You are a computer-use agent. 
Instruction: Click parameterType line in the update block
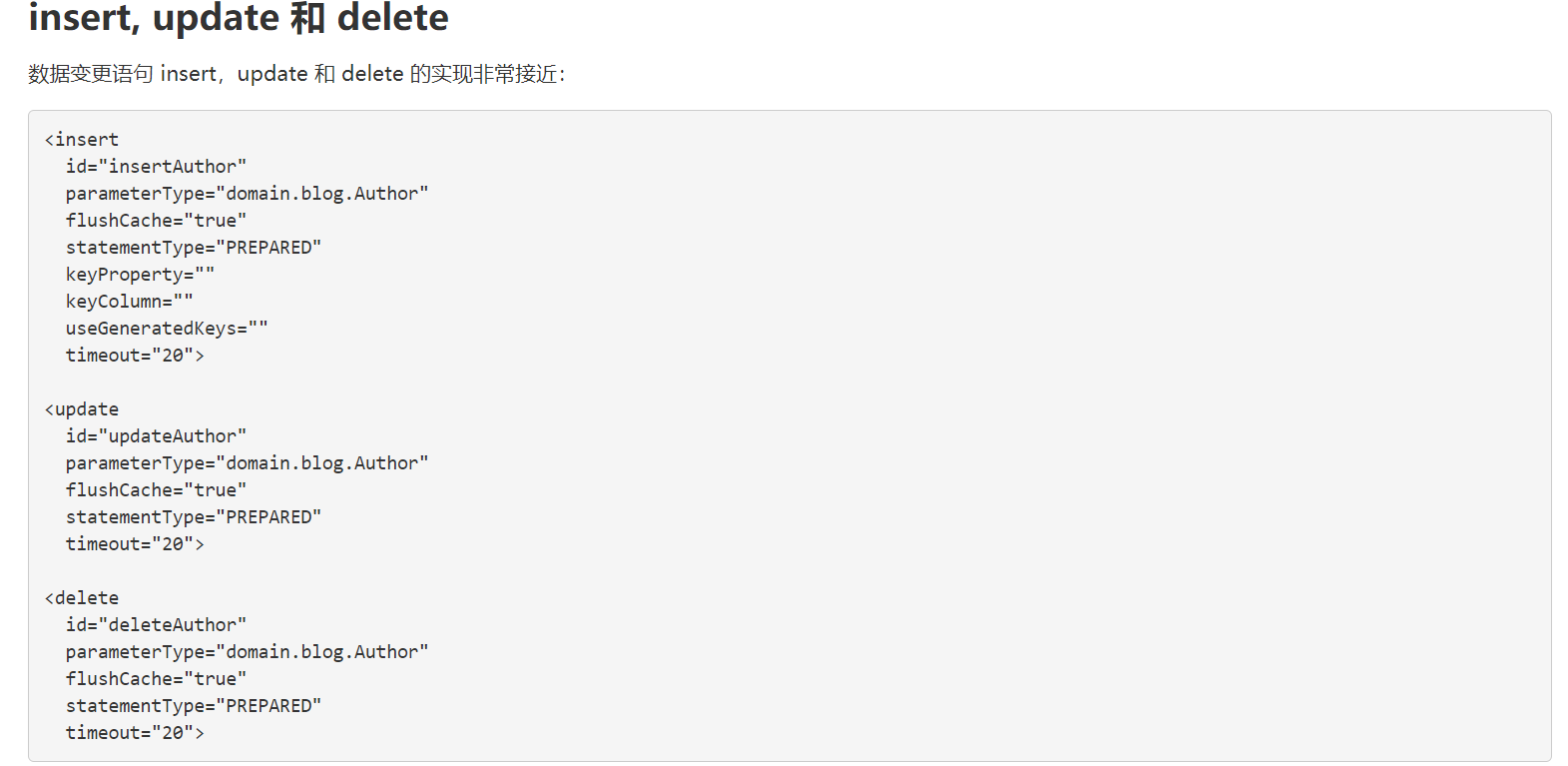click(247, 463)
